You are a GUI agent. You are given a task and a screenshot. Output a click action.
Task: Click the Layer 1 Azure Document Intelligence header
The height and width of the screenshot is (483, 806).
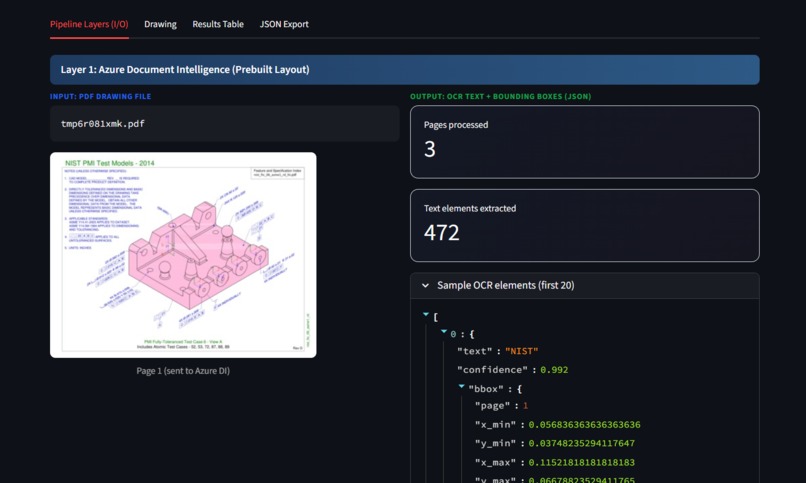[x=405, y=69]
